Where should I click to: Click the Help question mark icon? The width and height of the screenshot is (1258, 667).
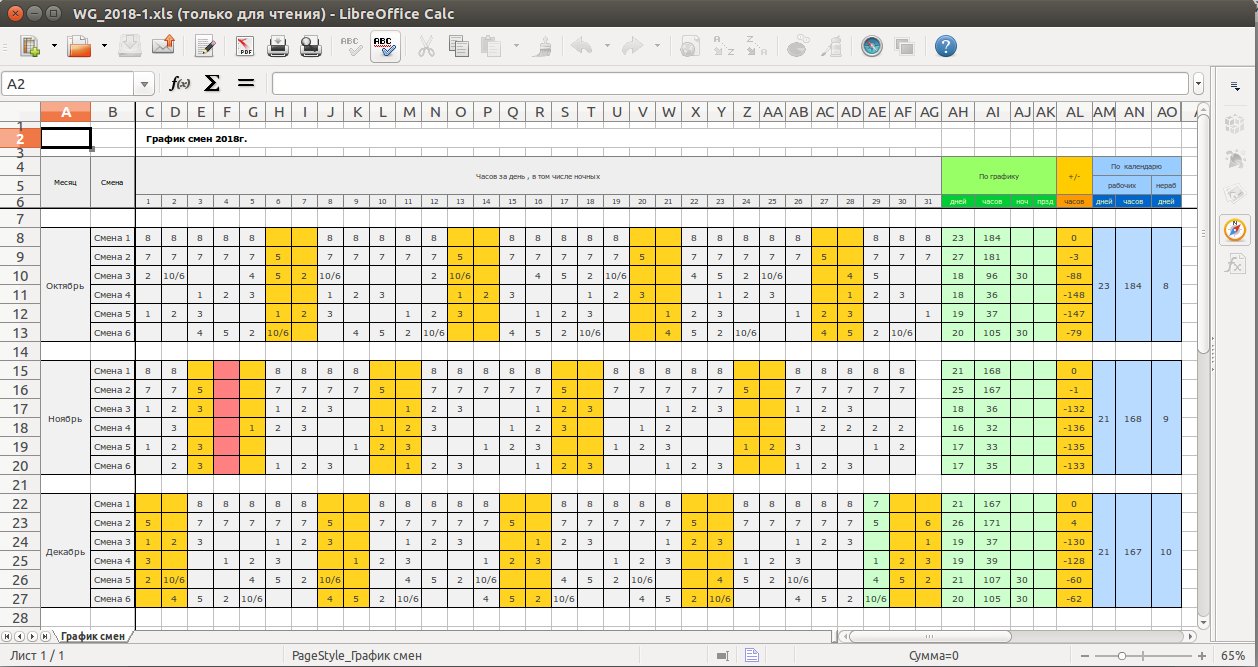tap(945, 46)
